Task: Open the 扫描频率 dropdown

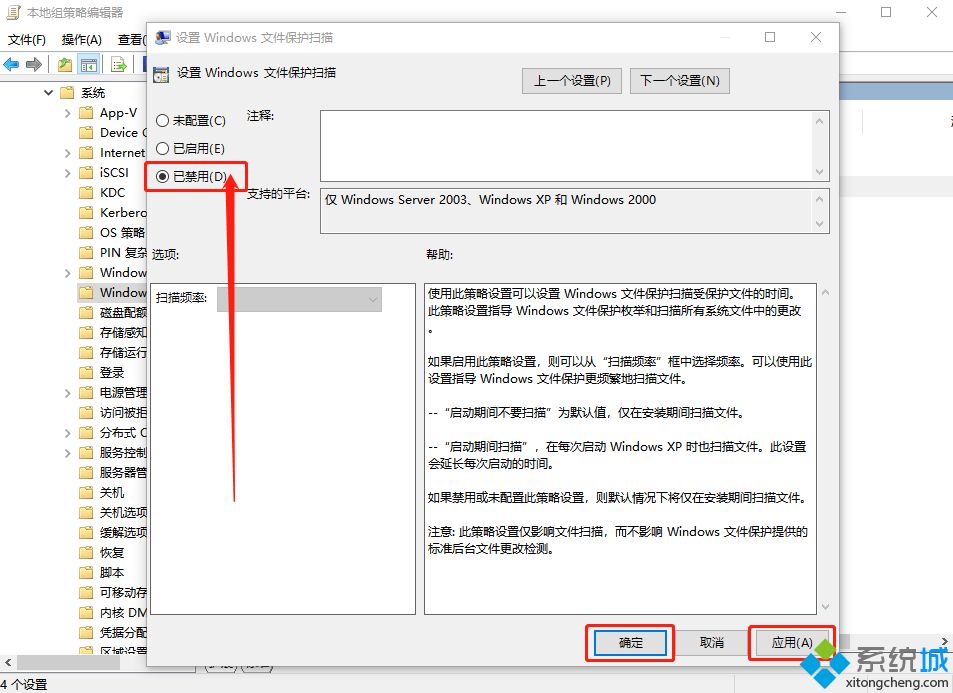Action: click(300, 299)
